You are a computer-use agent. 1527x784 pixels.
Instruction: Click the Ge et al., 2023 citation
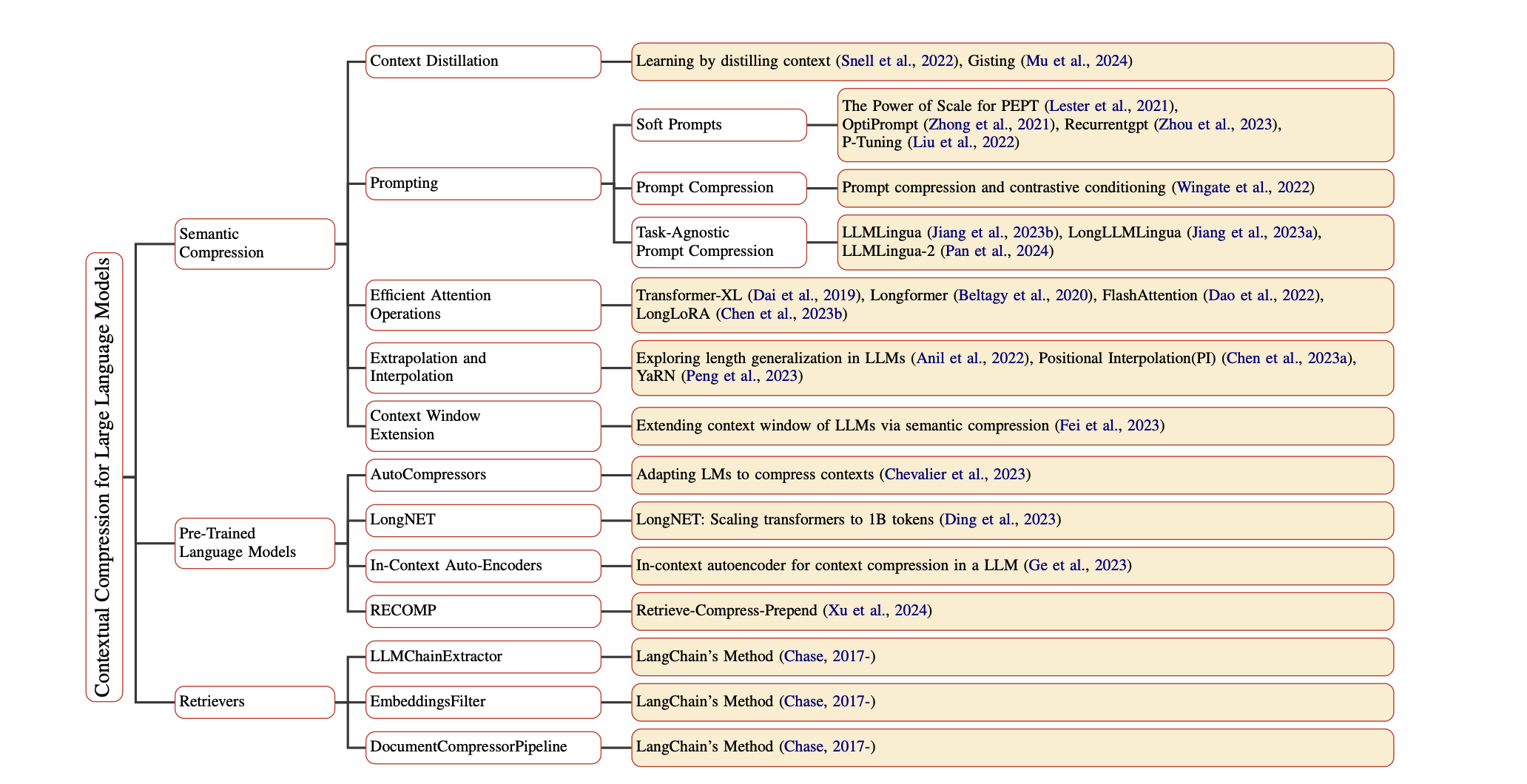(x=1077, y=566)
